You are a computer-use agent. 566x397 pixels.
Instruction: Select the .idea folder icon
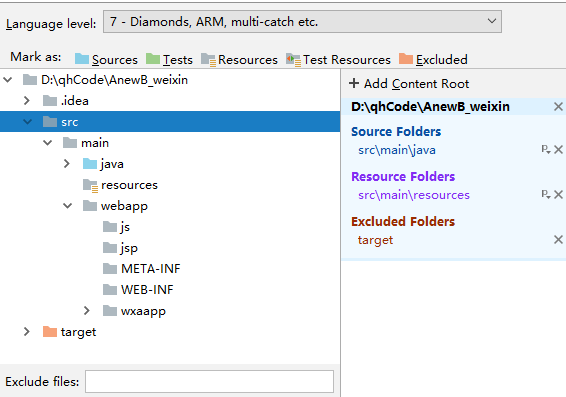pyautogui.click(x=50, y=101)
